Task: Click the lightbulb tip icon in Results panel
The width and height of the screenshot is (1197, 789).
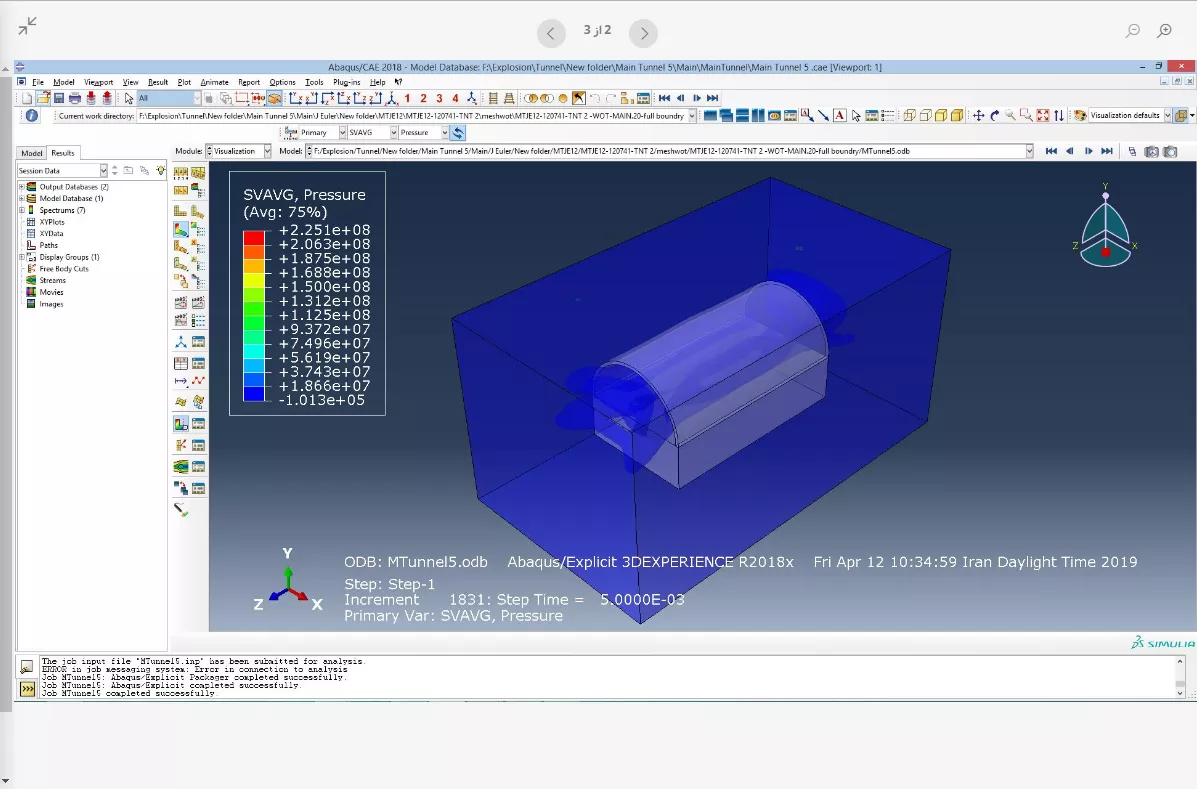Action: click(160, 170)
